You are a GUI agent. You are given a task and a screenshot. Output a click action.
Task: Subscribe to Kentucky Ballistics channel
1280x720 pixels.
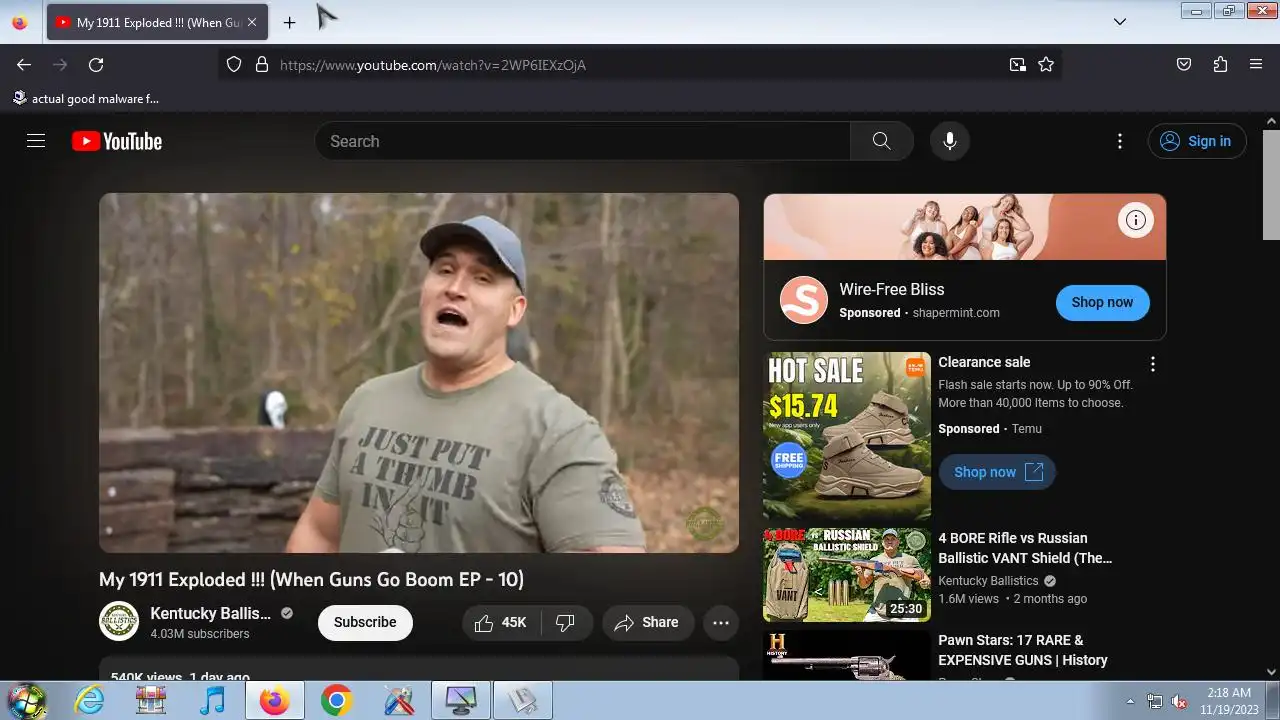(x=365, y=622)
